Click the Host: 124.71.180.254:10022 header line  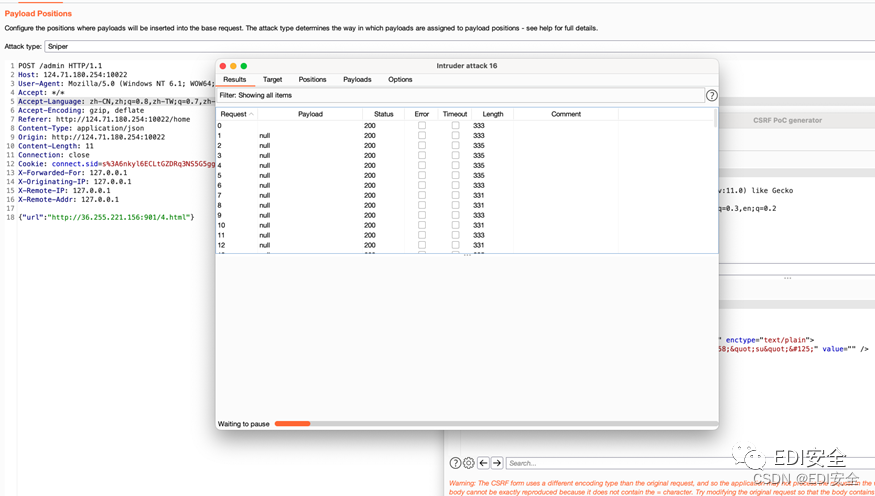tap(73, 75)
